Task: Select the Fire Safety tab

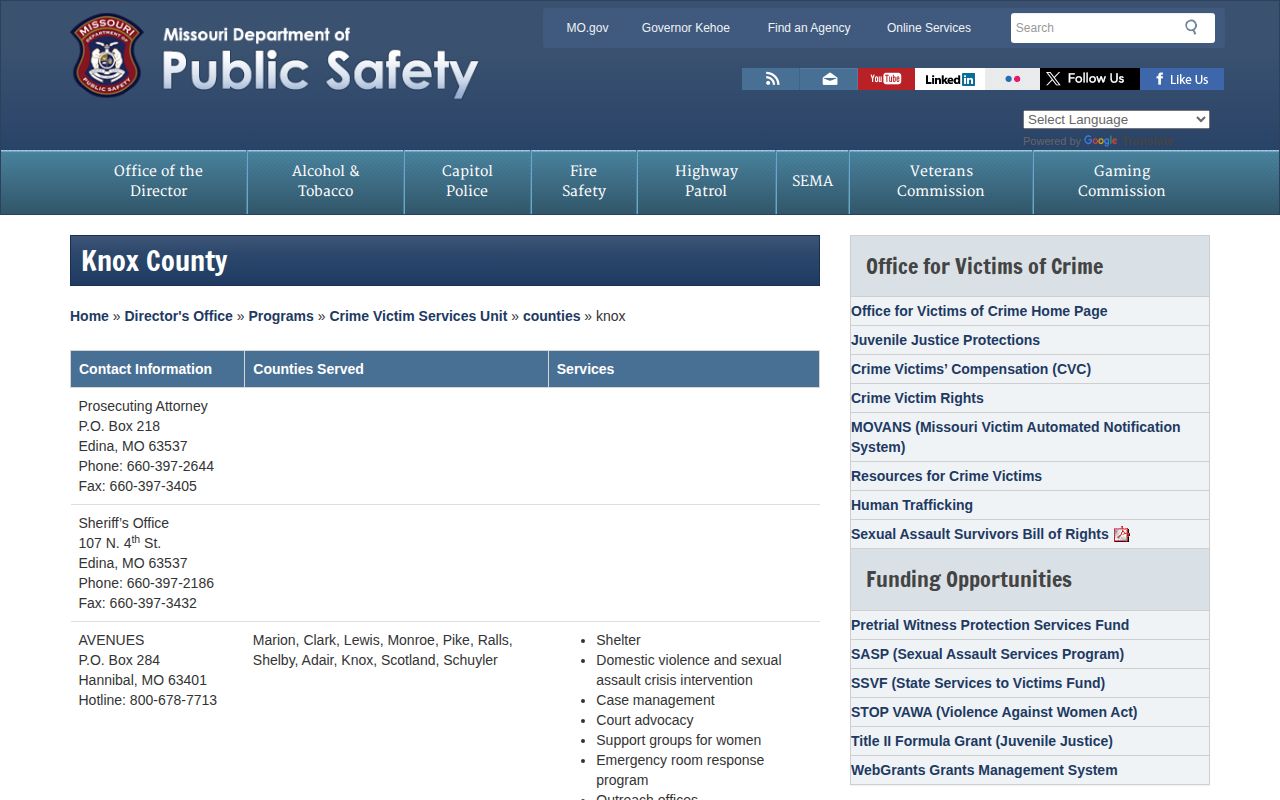Action: pyautogui.click(x=584, y=182)
